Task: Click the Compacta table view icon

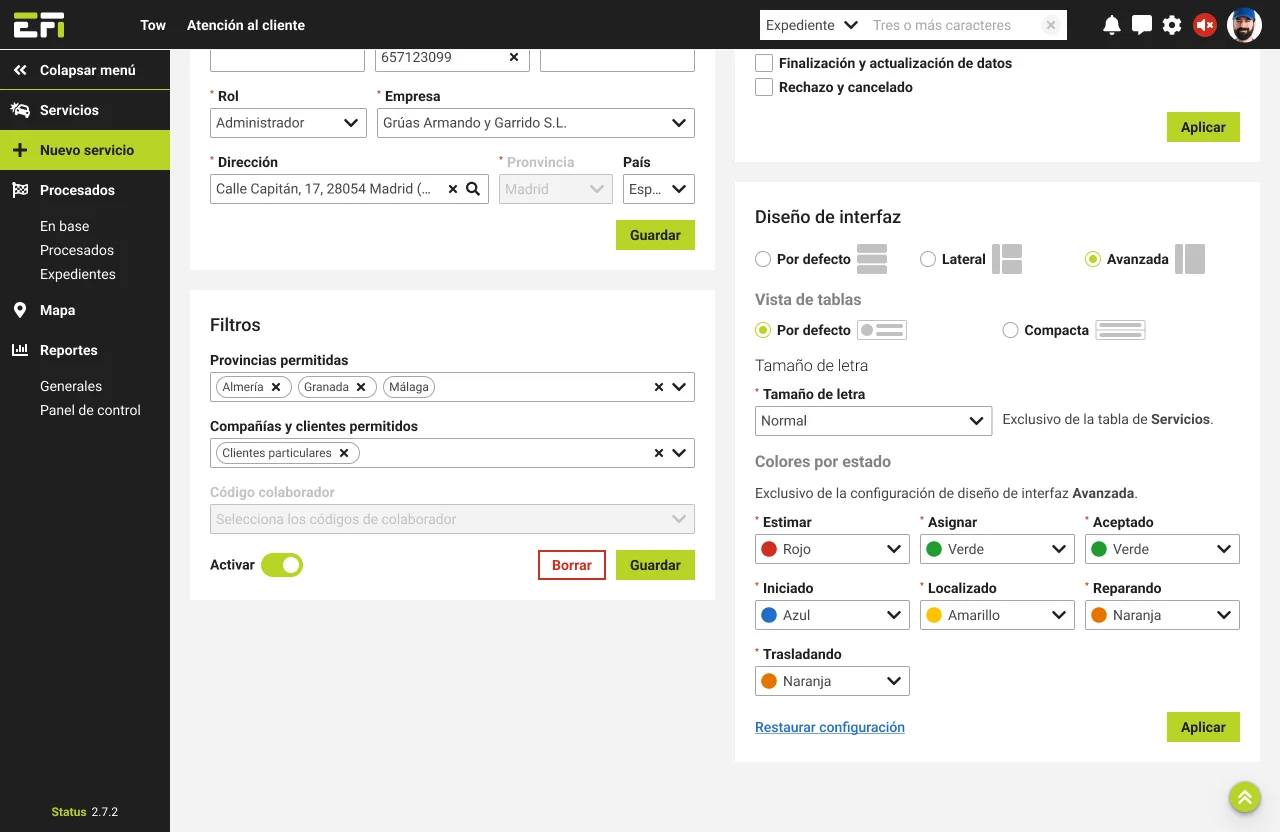Action: [x=1120, y=330]
